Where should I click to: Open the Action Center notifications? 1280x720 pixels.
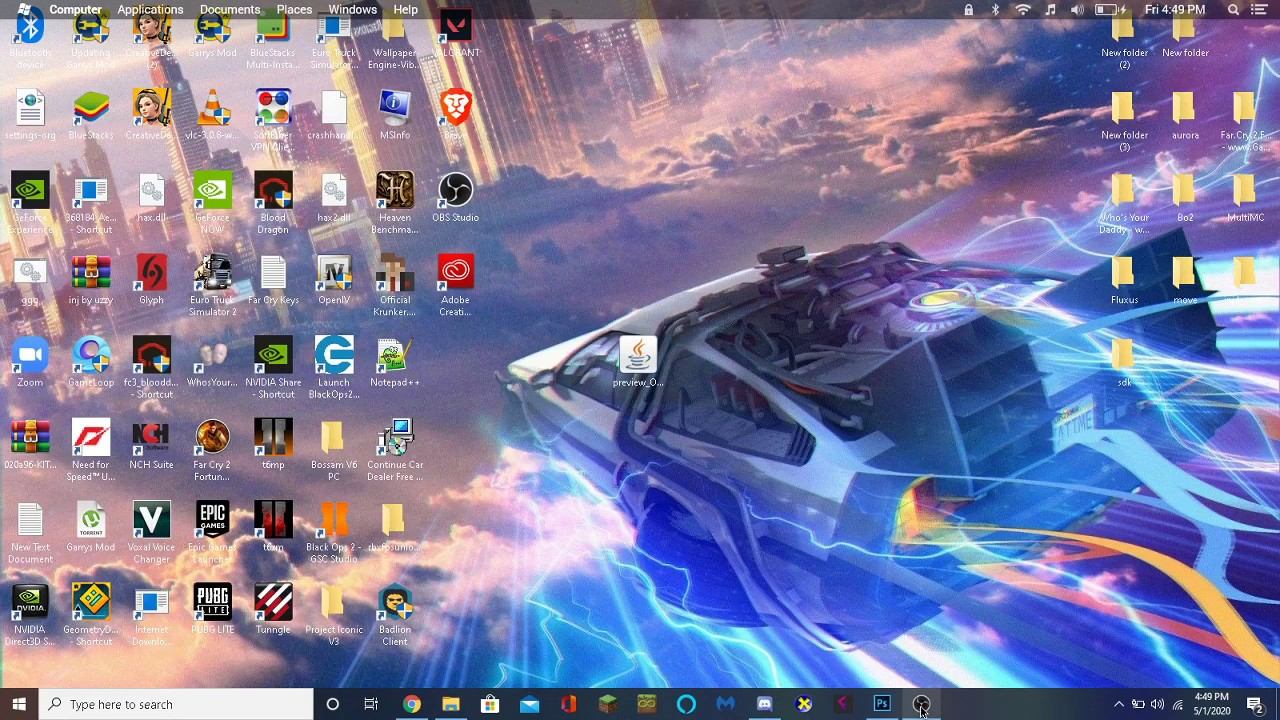coord(1256,704)
